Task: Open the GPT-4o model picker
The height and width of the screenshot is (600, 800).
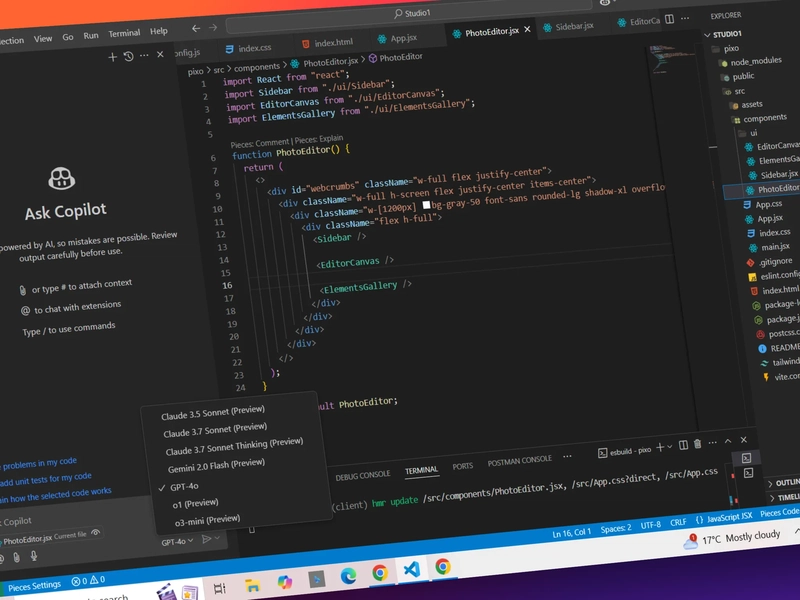Action: [177, 541]
